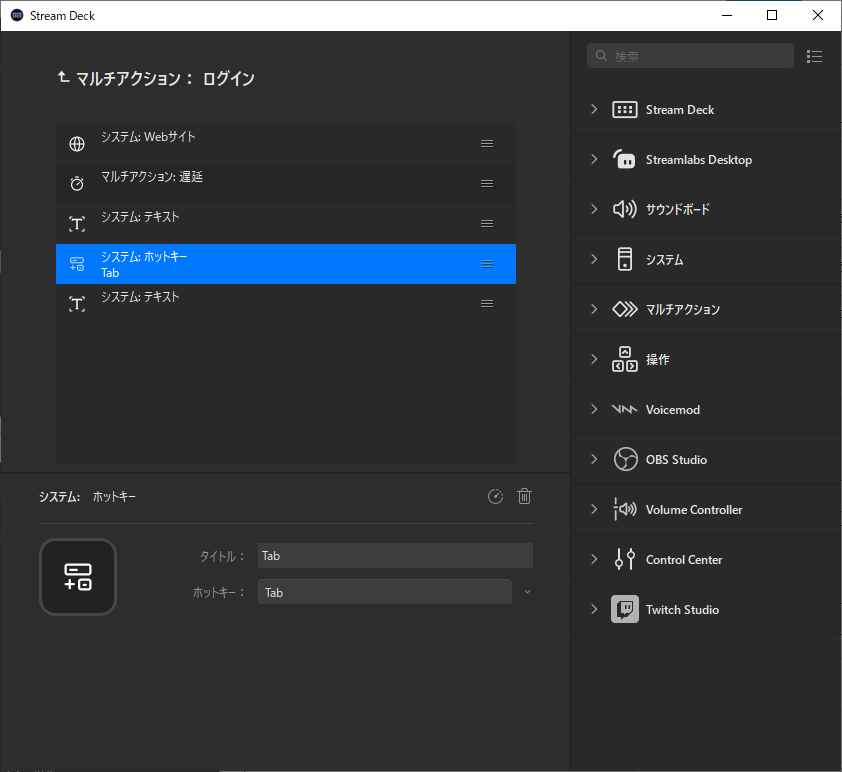The width and height of the screenshot is (842, 772).
Task: Expand the Stream Deck category chevron
Action: [x=594, y=109]
